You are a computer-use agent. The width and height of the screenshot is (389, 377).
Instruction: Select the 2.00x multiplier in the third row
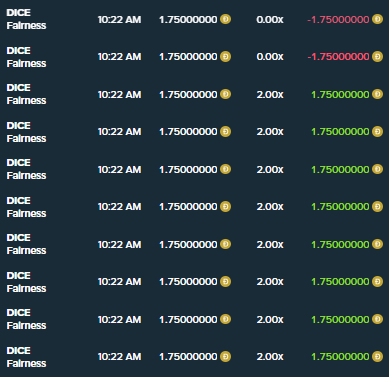click(270, 94)
